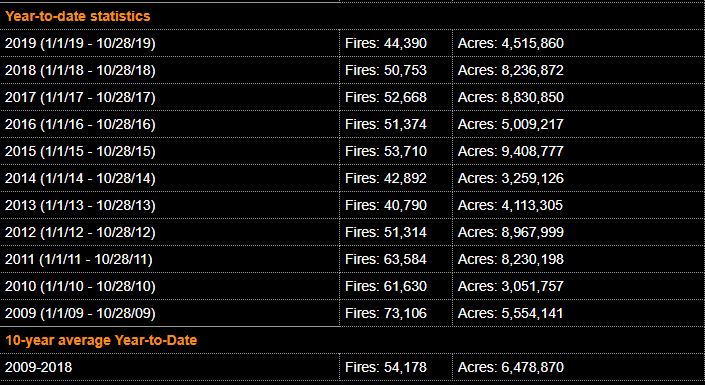Select Fires: 54,178 average cell
The height and width of the screenshot is (385, 705).
pyautogui.click(x=386, y=367)
